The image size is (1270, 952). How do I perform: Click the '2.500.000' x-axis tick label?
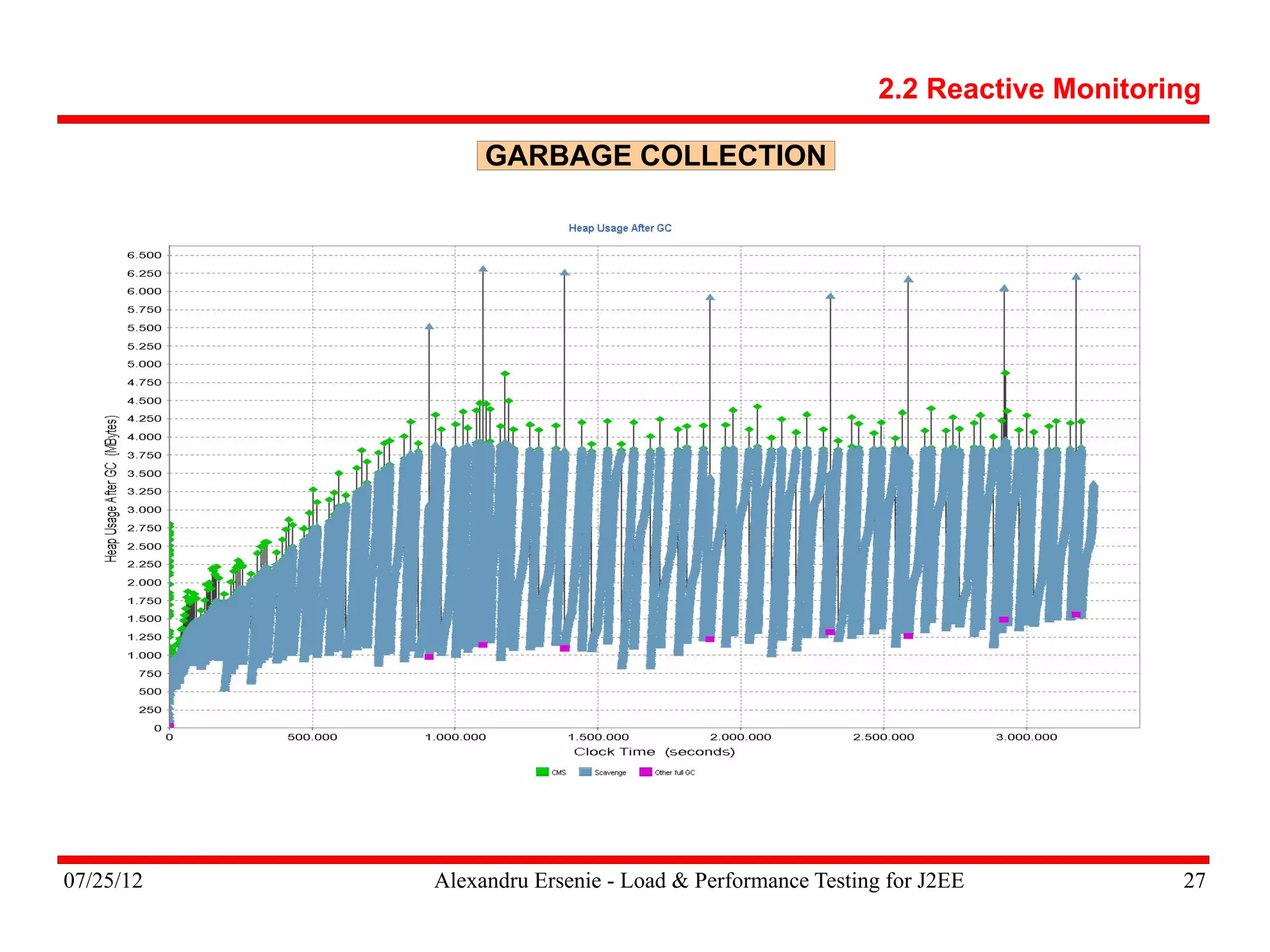coord(884,737)
